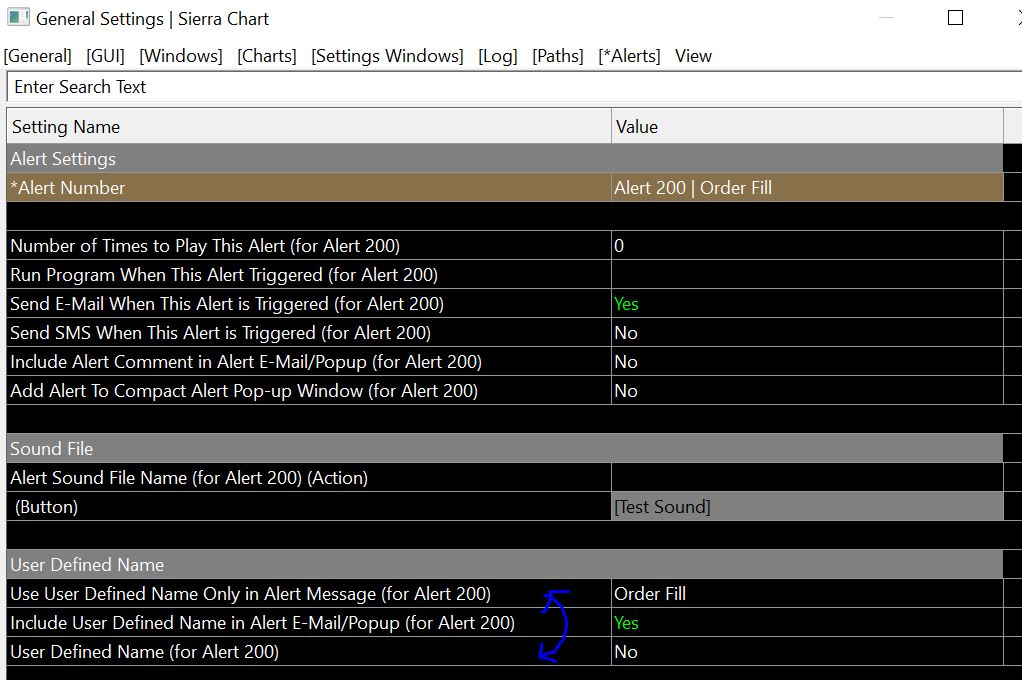The image size is (1022, 680).
Task: Open Alert Number dropdown showing Alert 200 | Order Fill
Action: 808,188
